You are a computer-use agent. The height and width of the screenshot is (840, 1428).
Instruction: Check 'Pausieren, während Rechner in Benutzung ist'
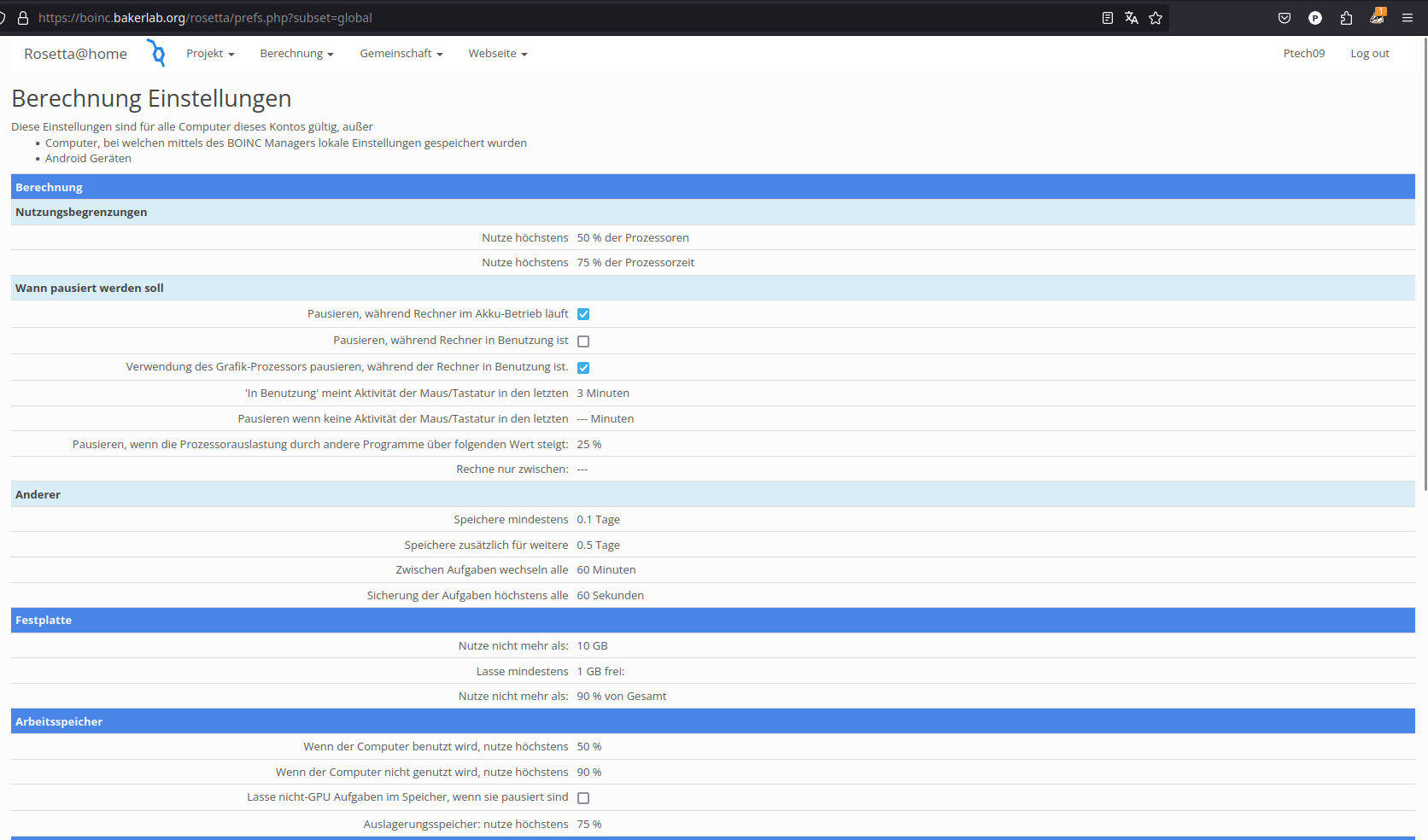tap(583, 341)
